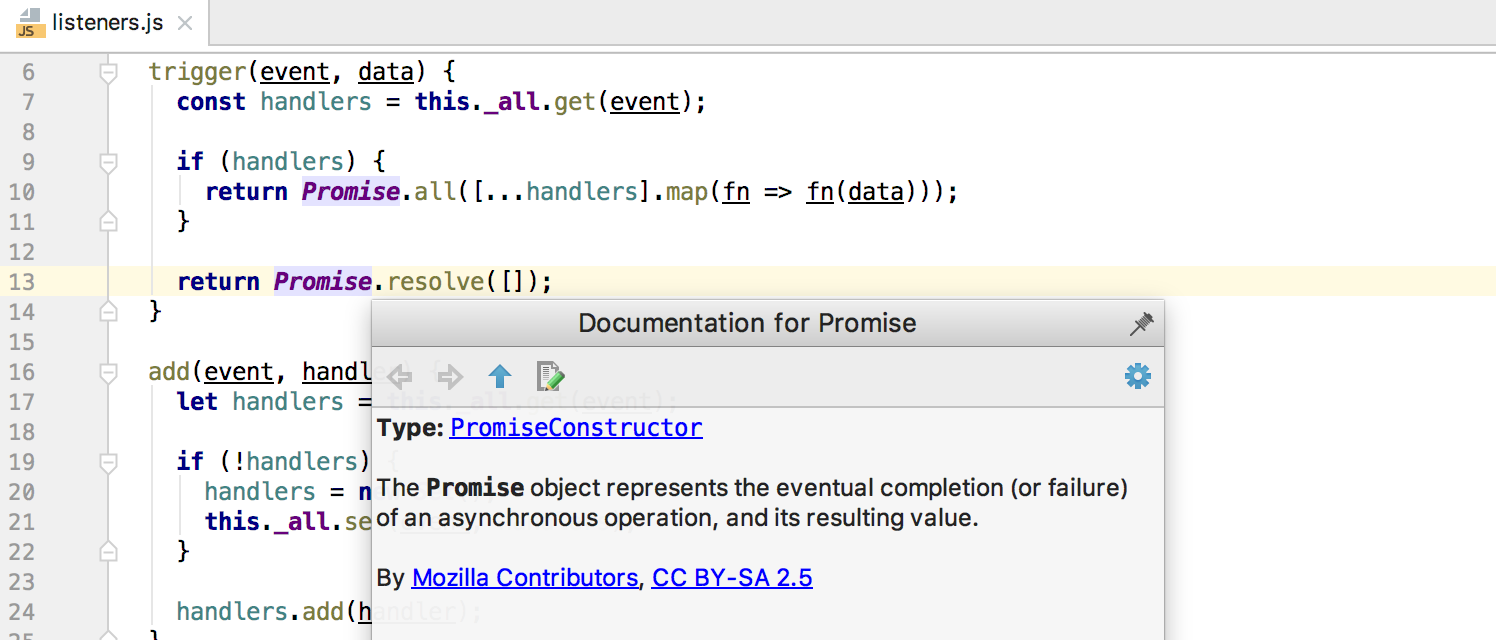The height and width of the screenshot is (640, 1496).
Task: Click the edit source icon
Action: (550, 377)
